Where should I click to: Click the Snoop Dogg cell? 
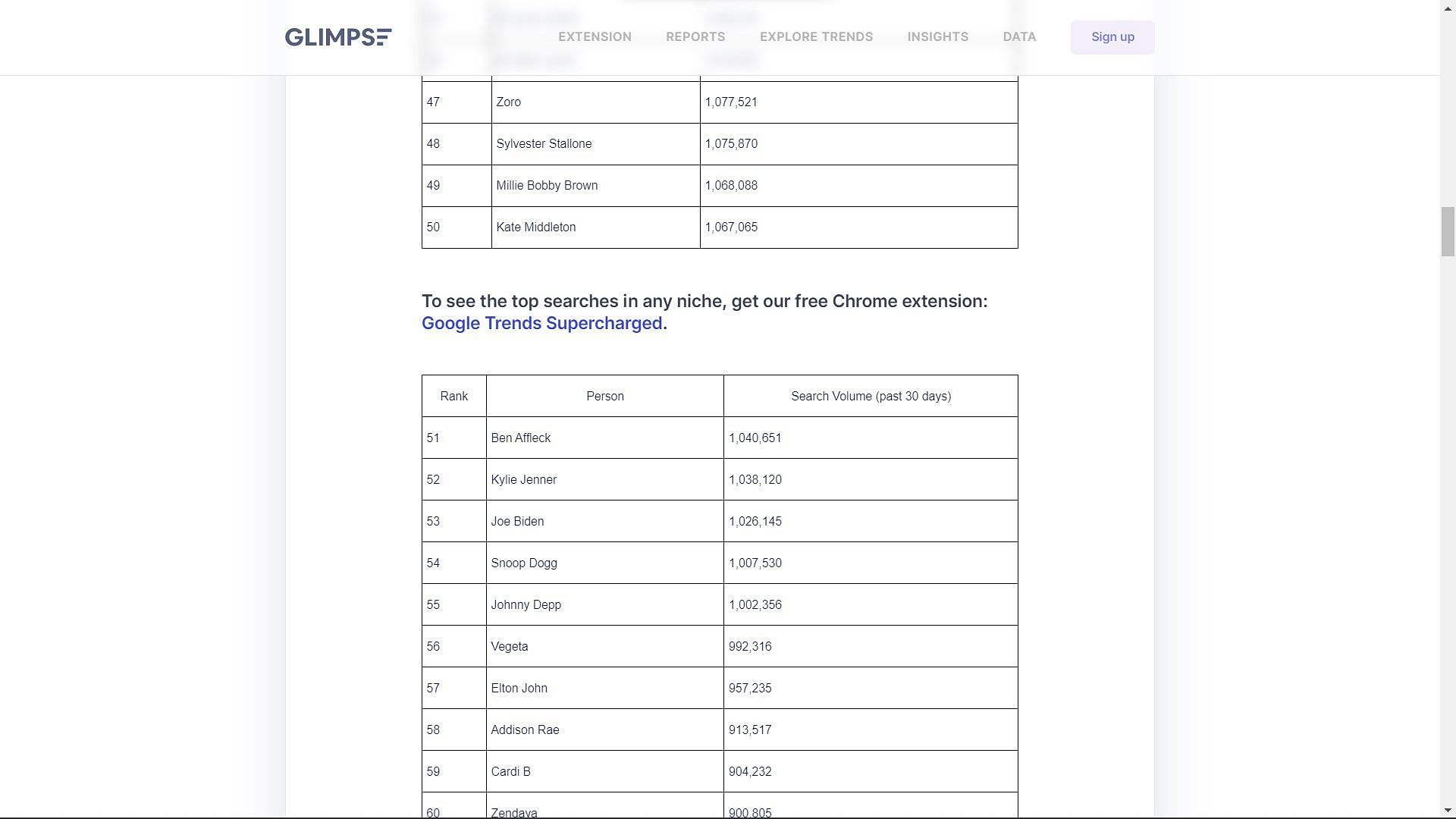(605, 563)
